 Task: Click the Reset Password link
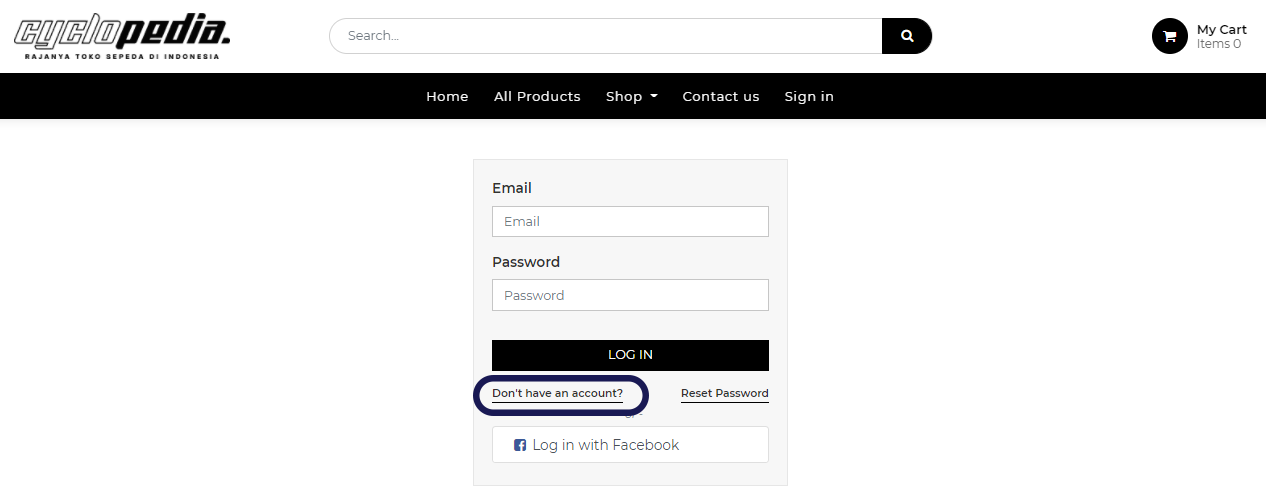pyautogui.click(x=724, y=394)
